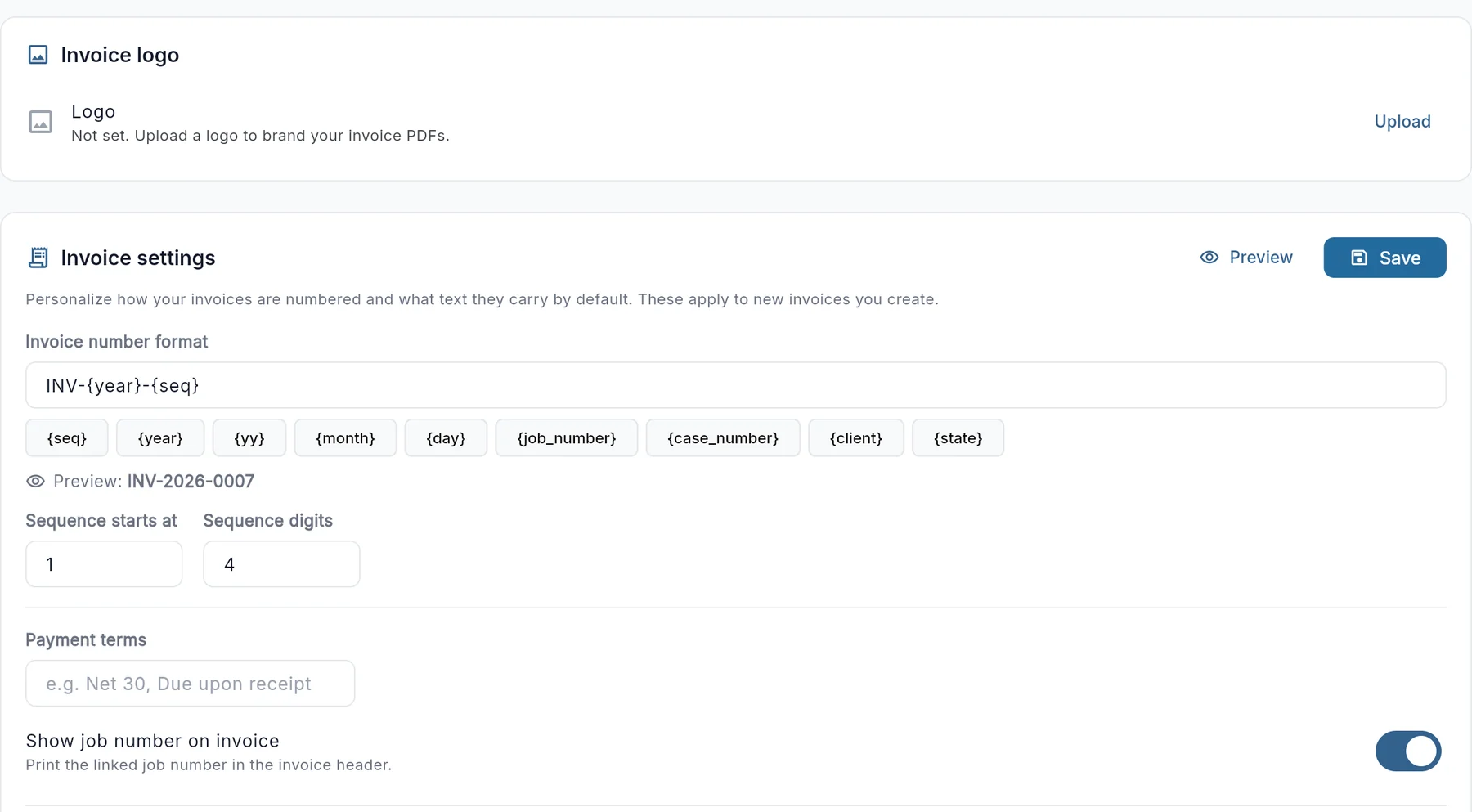Open the invoice Preview
1472x812 pixels.
pos(1246,258)
